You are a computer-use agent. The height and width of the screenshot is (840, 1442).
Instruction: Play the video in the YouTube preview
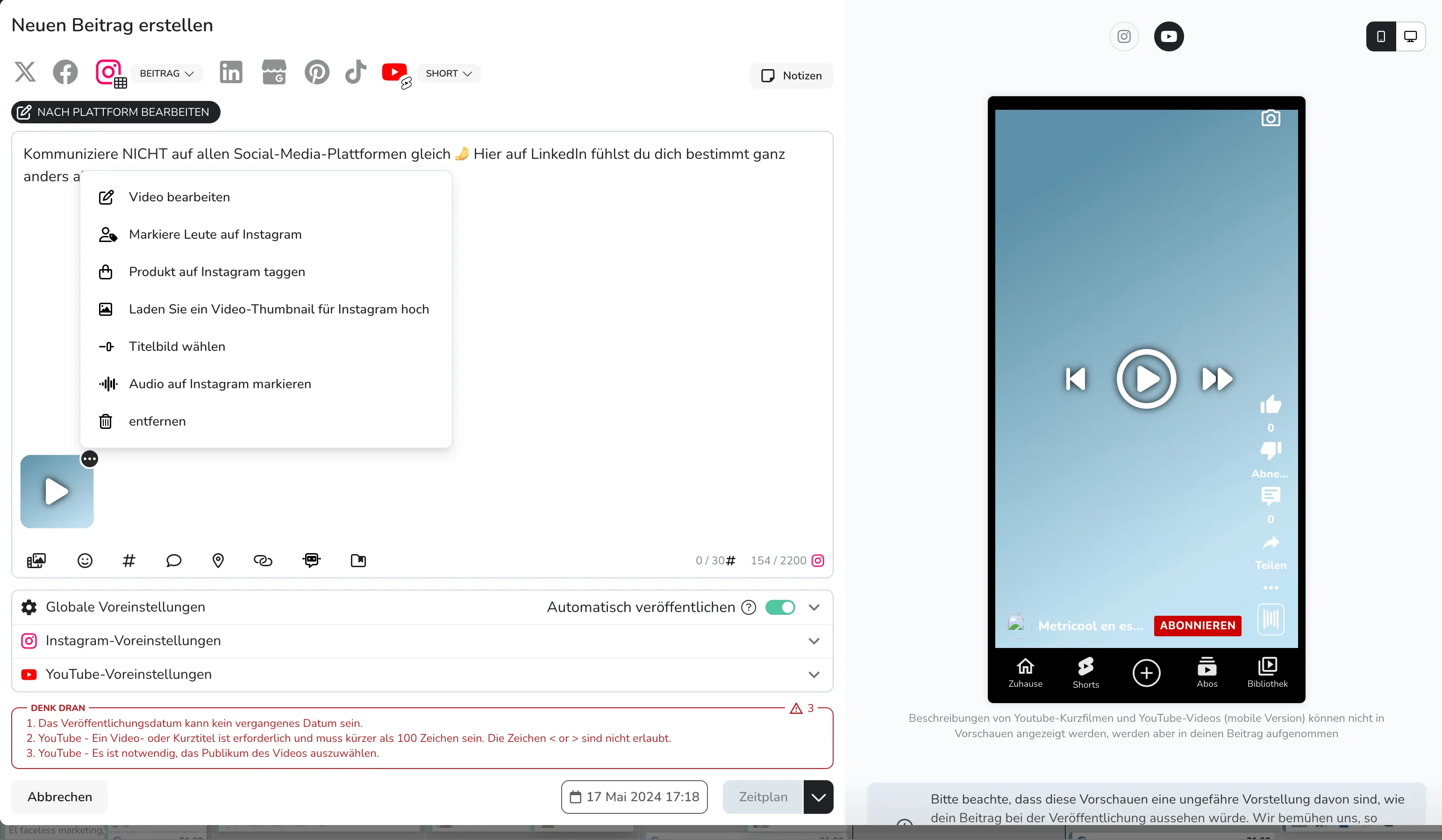pyautogui.click(x=1146, y=379)
